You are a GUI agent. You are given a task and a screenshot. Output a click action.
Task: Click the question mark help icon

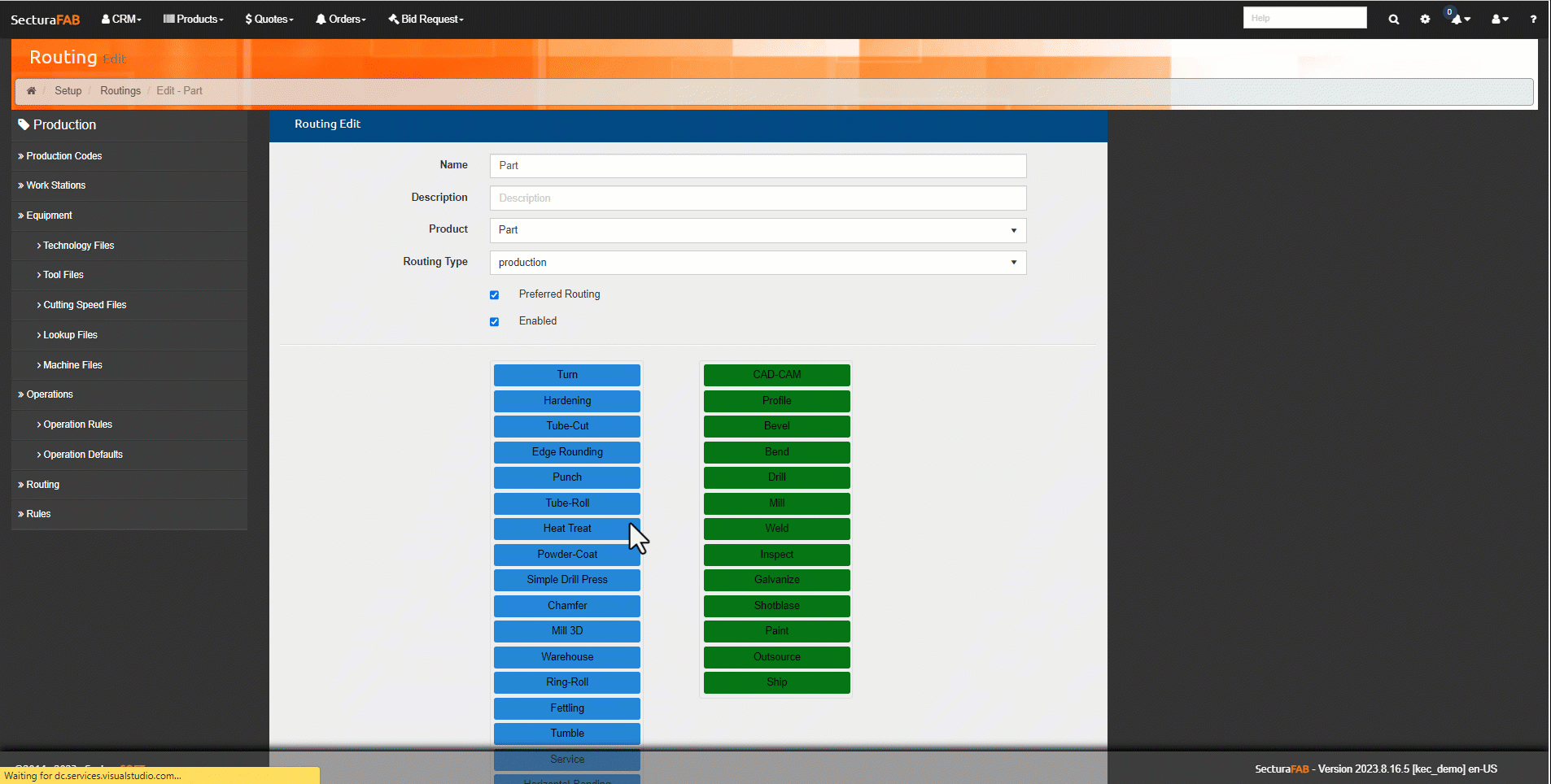click(x=1533, y=20)
